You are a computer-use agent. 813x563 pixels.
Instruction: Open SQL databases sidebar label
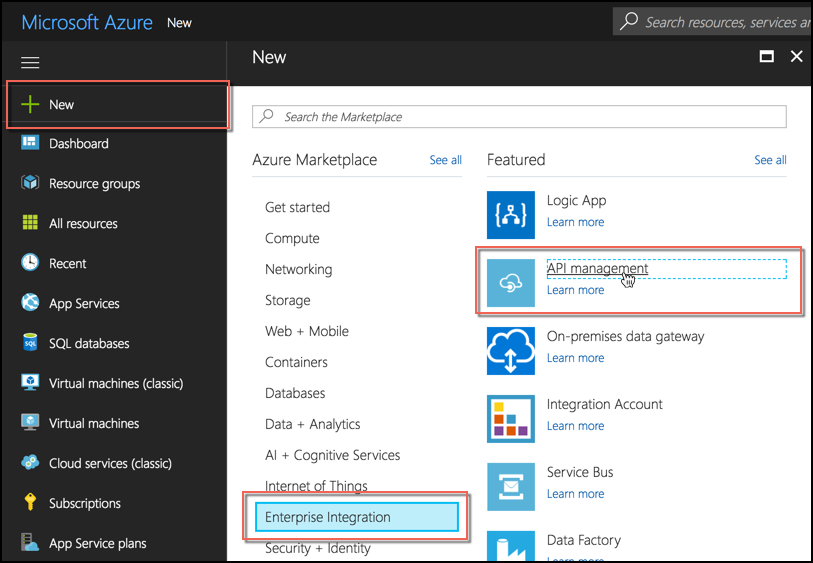(89, 343)
